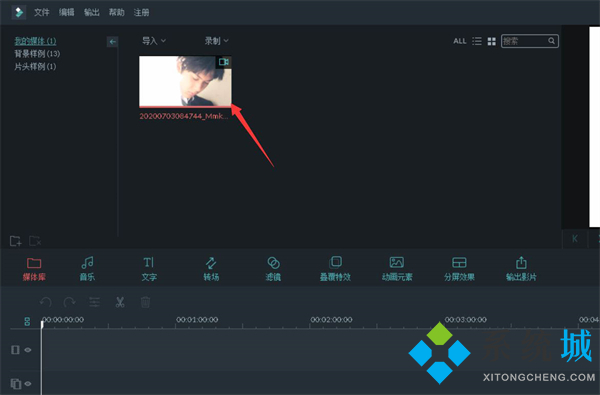Screen dimensions: 600x395
Task: Click the 搜索 search field
Action: point(530,41)
